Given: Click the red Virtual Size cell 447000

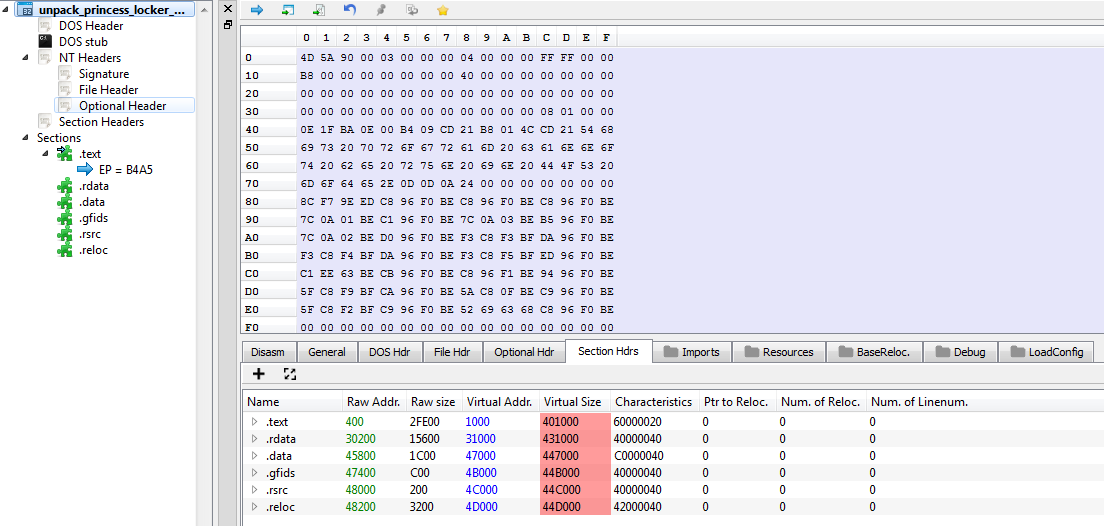Looking at the screenshot, I should [575, 456].
